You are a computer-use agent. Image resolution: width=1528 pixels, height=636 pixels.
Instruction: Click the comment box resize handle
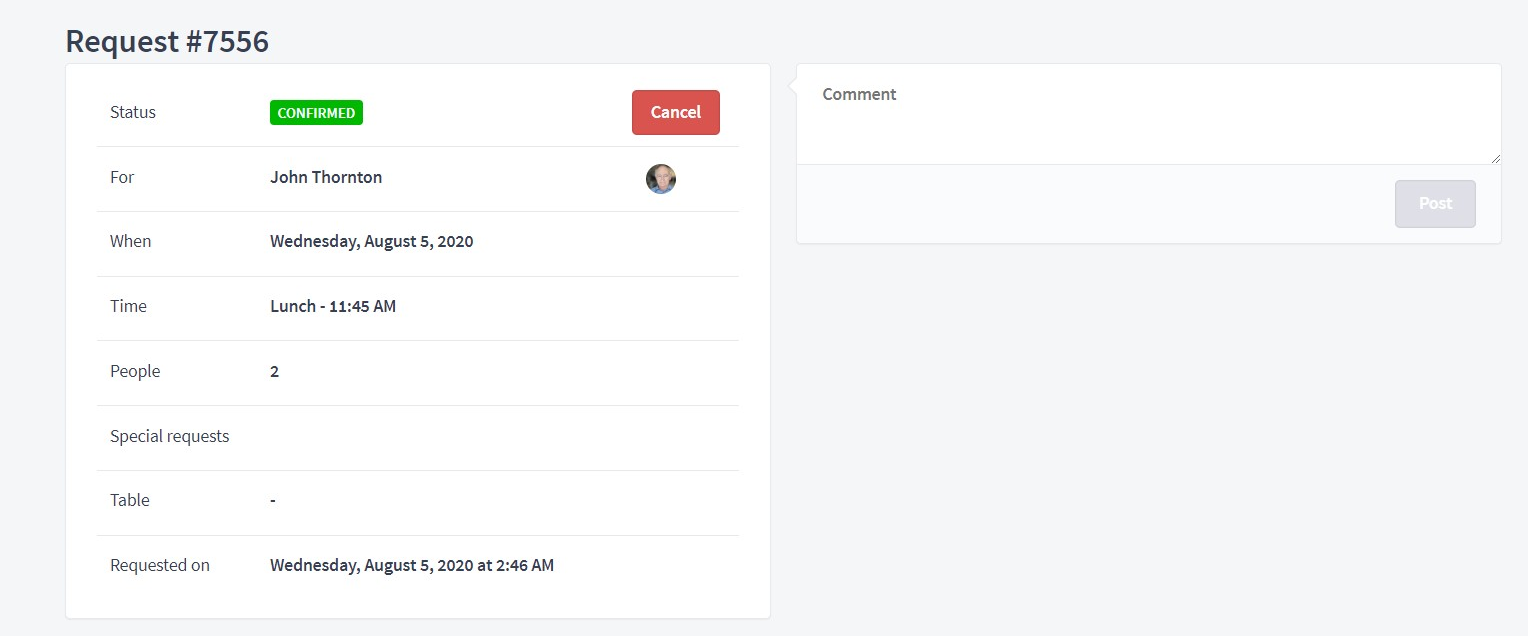point(1495,158)
